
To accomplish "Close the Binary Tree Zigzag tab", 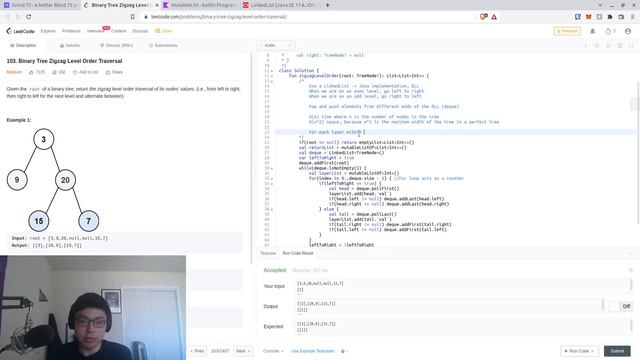I will coord(157,5).
